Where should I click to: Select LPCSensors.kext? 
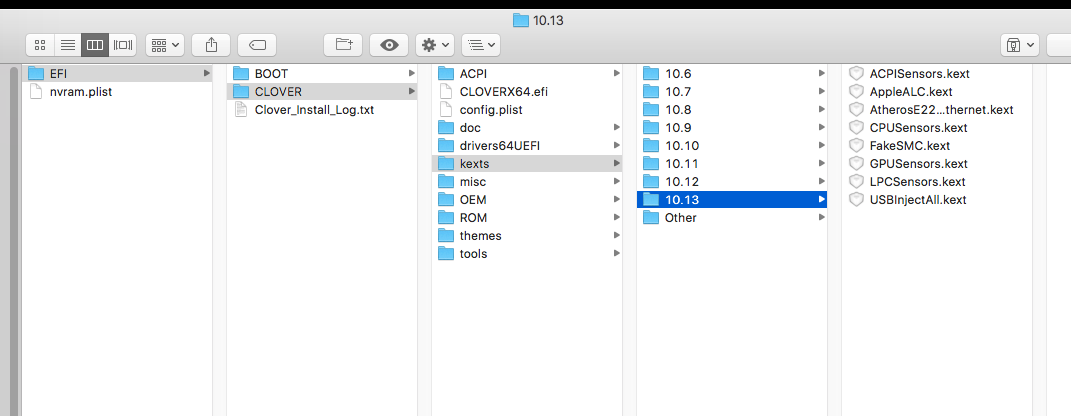936,182
